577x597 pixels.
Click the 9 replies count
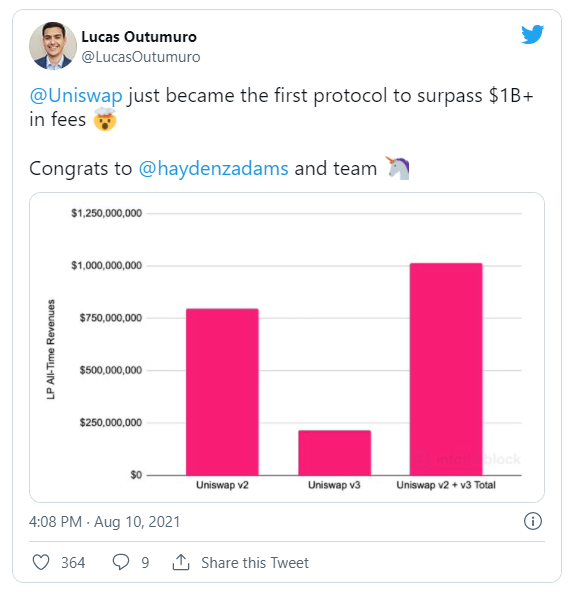[145, 562]
